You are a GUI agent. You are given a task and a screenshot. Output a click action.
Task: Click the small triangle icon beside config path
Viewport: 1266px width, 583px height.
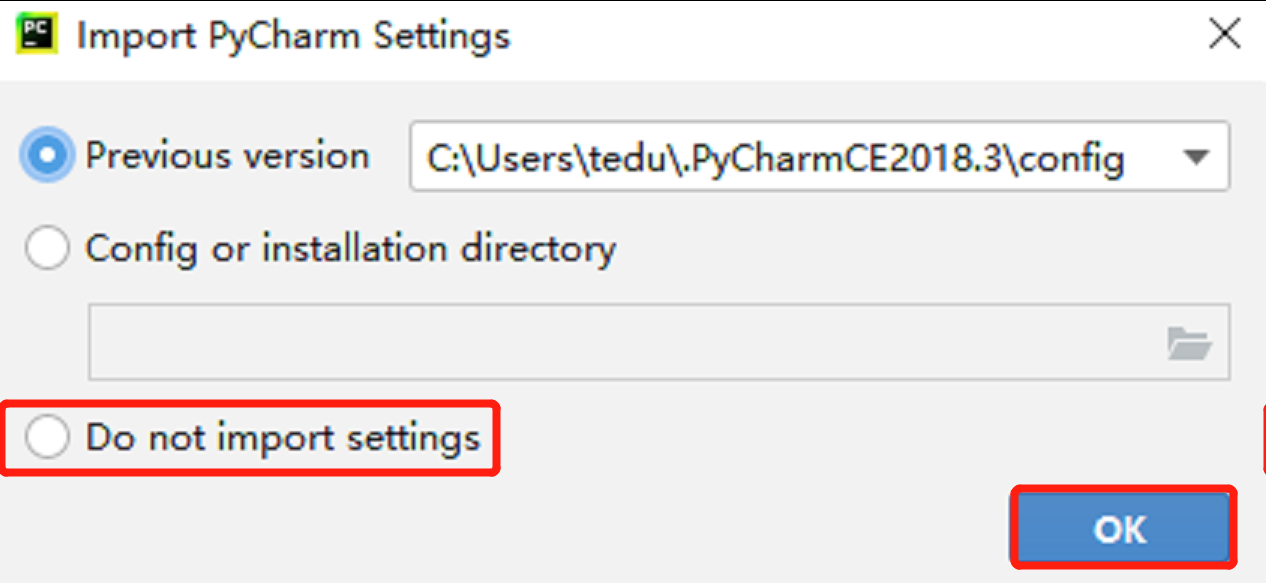point(1194,157)
